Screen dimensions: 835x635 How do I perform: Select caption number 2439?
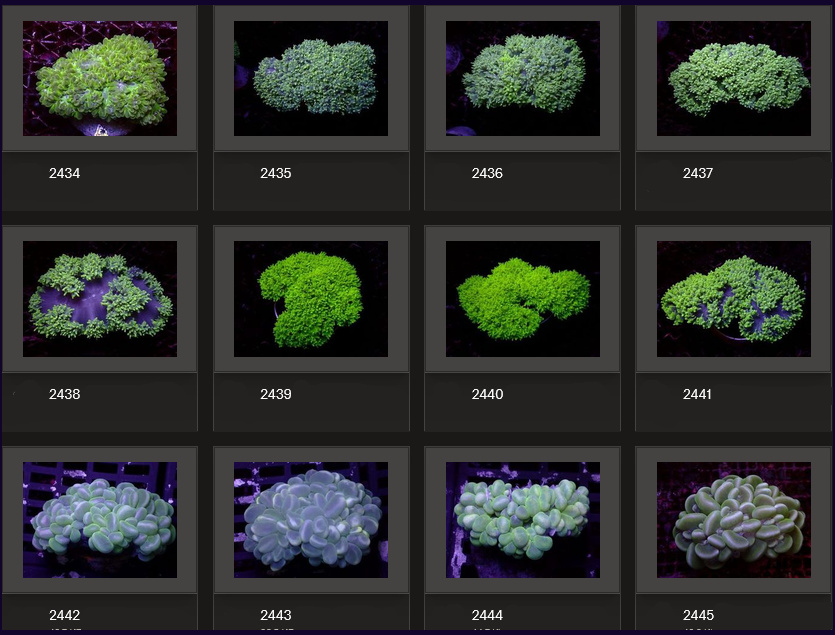[x=276, y=394]
